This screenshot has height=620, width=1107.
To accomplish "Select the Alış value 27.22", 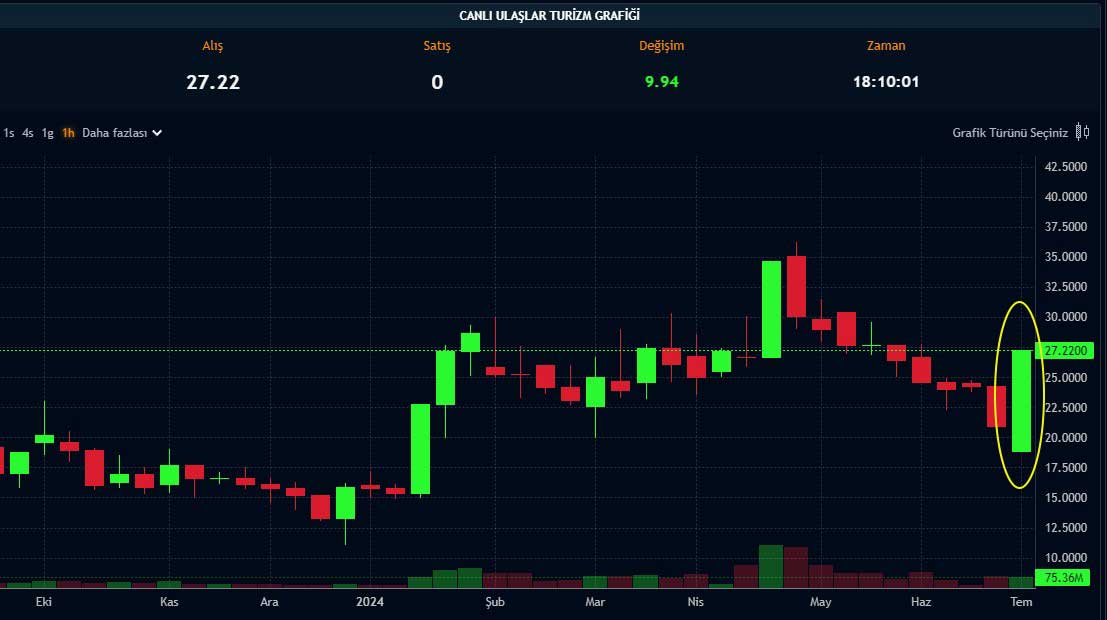I will point(213,82).
